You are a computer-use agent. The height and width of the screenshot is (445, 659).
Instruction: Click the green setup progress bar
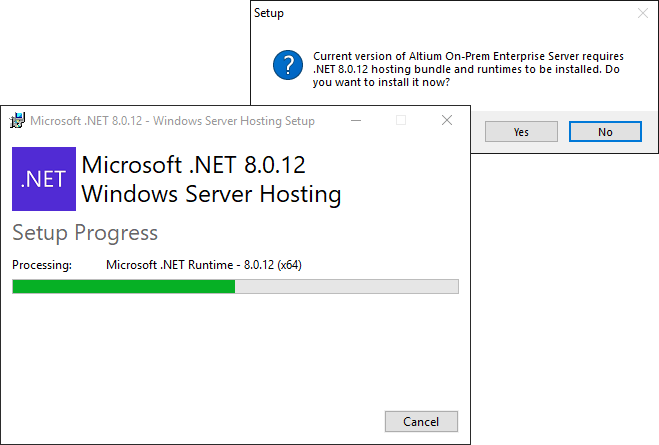click(235, 287)
